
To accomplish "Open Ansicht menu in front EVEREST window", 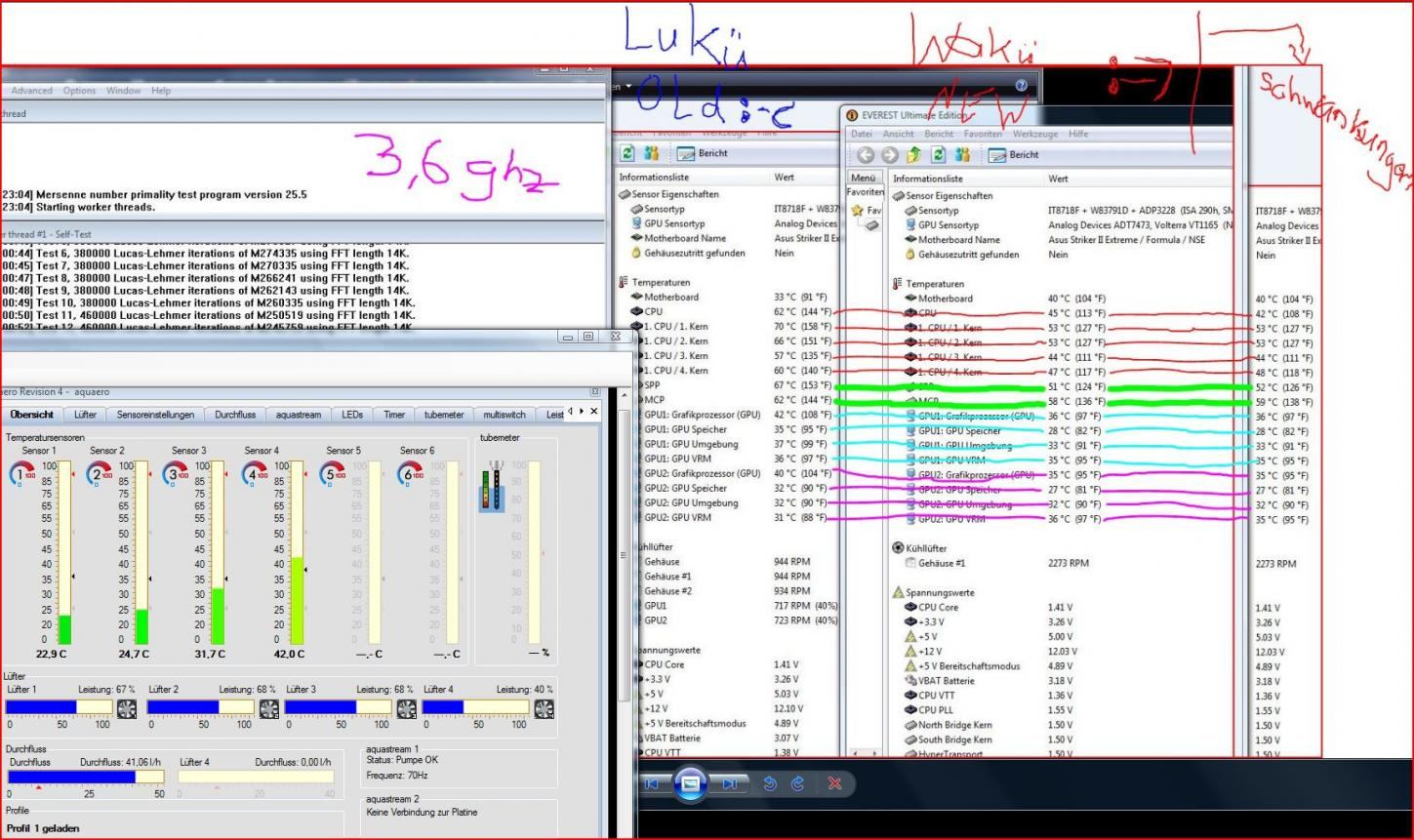I will pyautogui.click(x=898, y=135).
